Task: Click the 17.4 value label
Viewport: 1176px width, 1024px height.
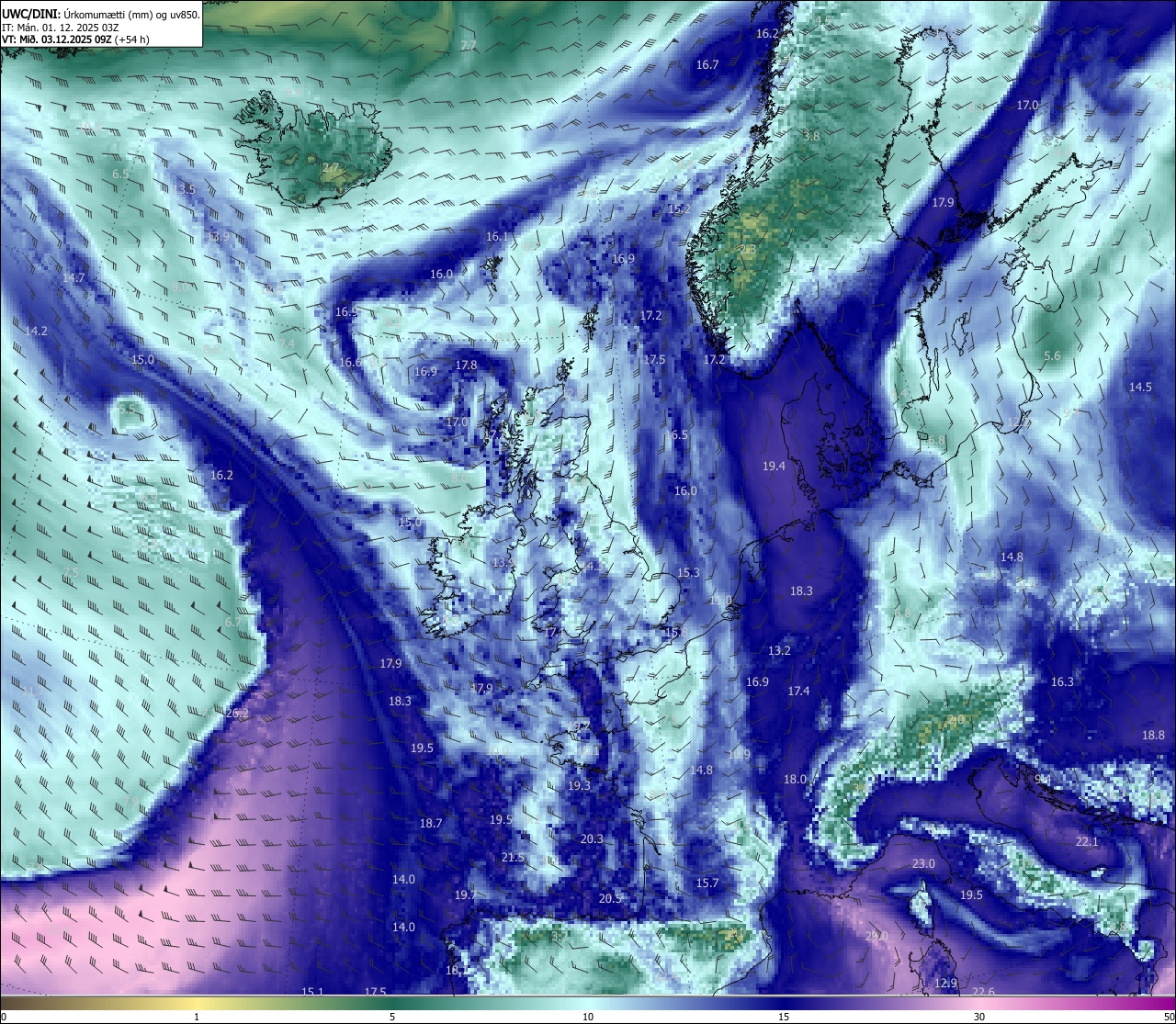Action: (798, 692)
